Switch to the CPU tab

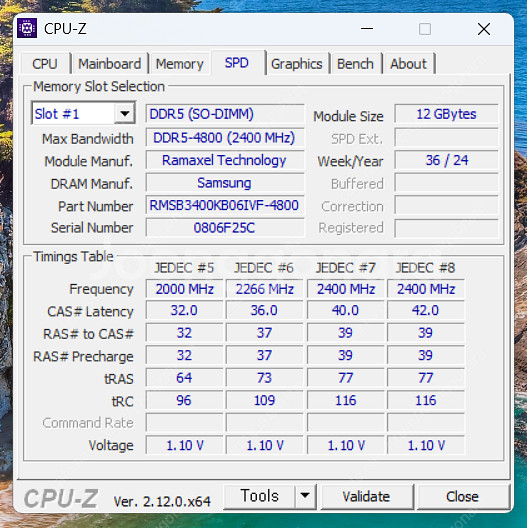pyautogui.click(x=45, y=64)
